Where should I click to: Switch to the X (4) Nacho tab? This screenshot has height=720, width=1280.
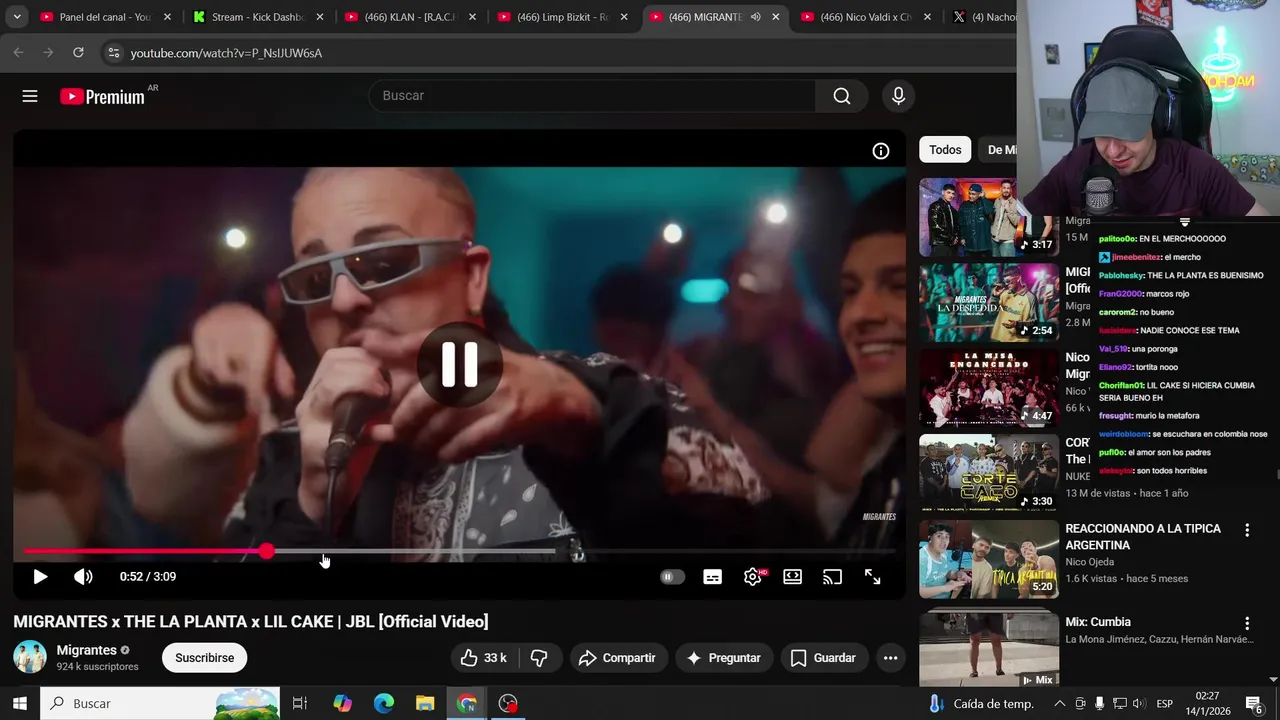coord(984,17)
